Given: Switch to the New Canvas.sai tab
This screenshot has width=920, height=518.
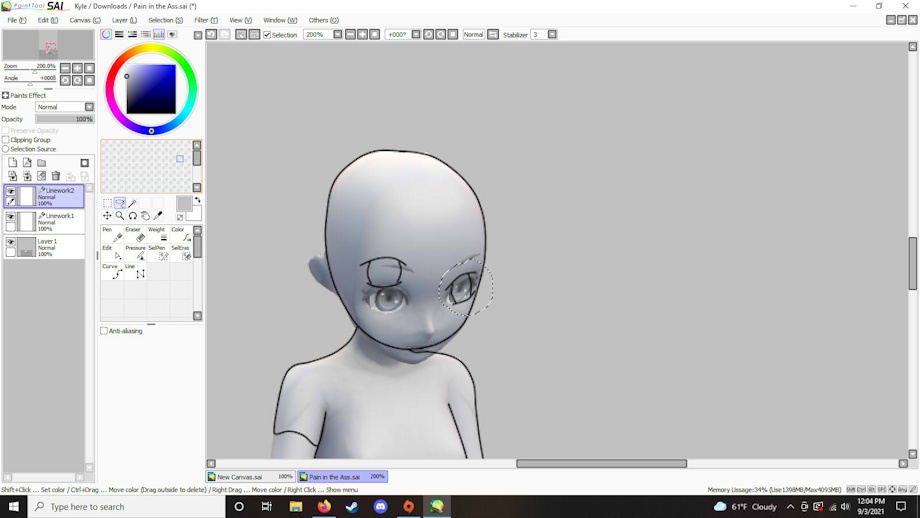Looking at the screenshot, I should pos(240,477).
